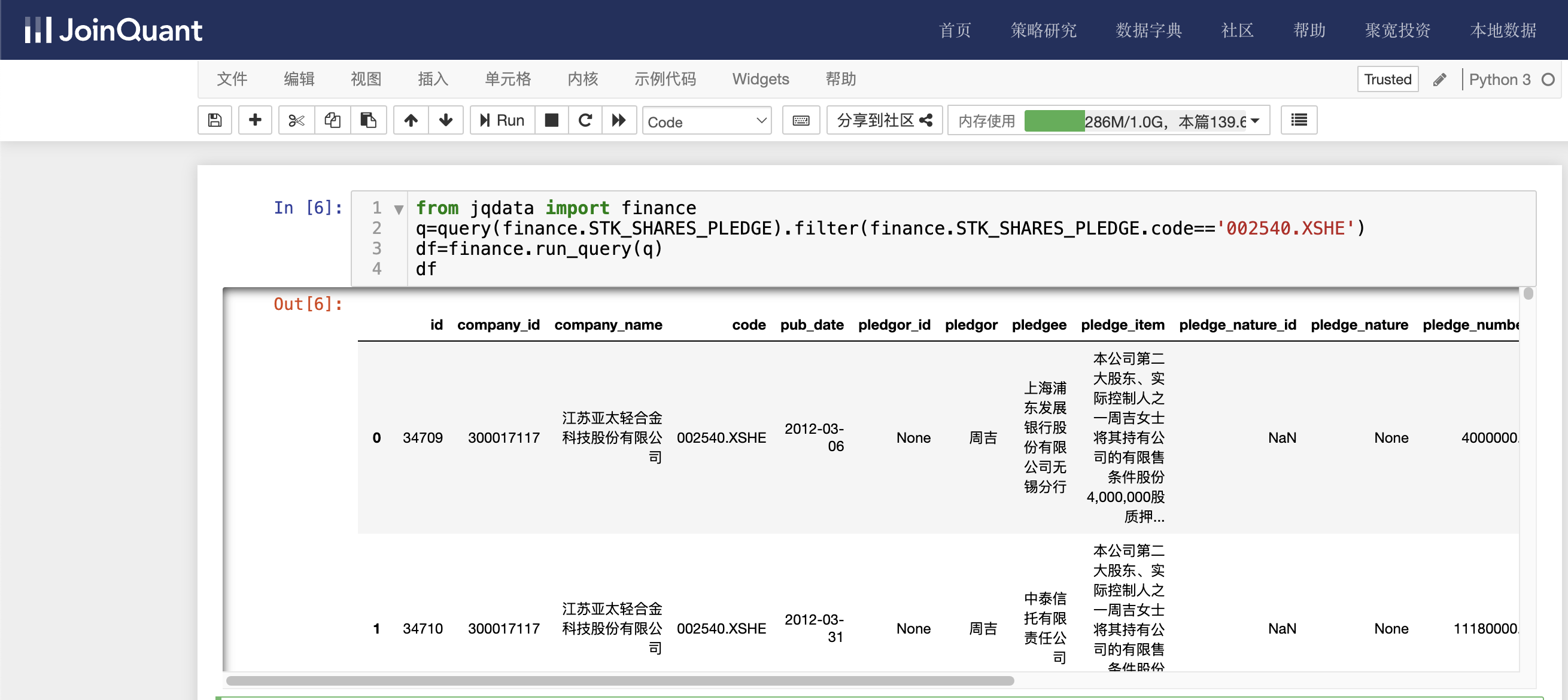This screenshot has width=1568, height=700.
Task: Toggle the table of contents list icon
Action: (1298, 120)
